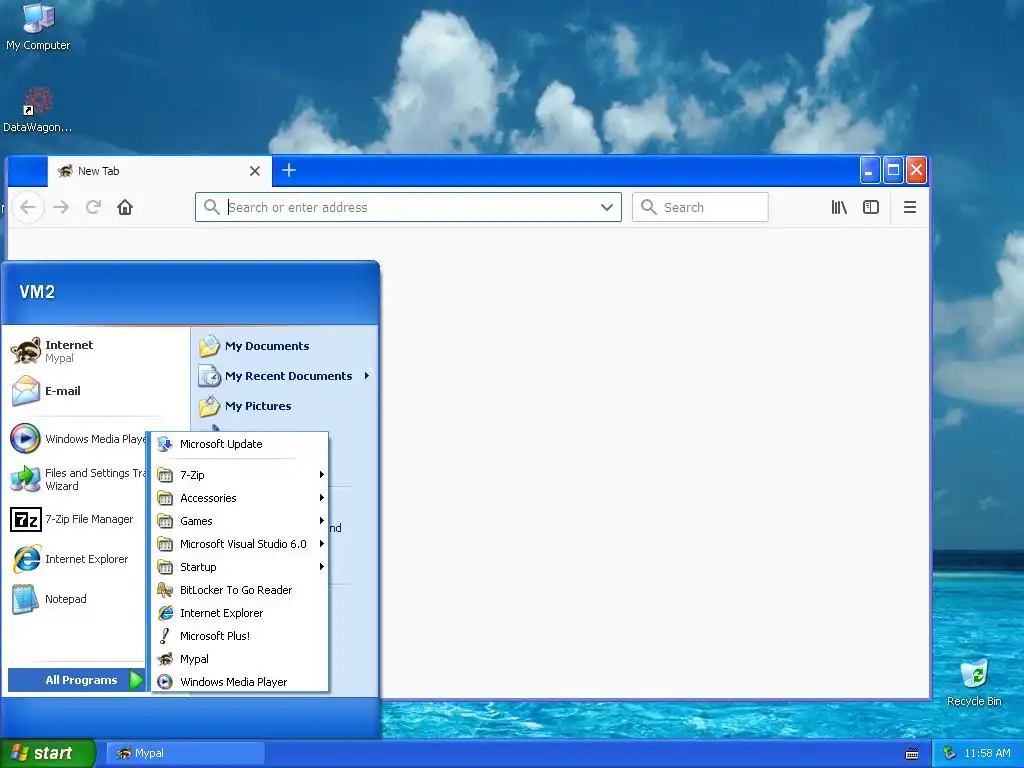The image size is (1024, 768).
Task: Select Microsoft Update in programs list
Action: 240,444
